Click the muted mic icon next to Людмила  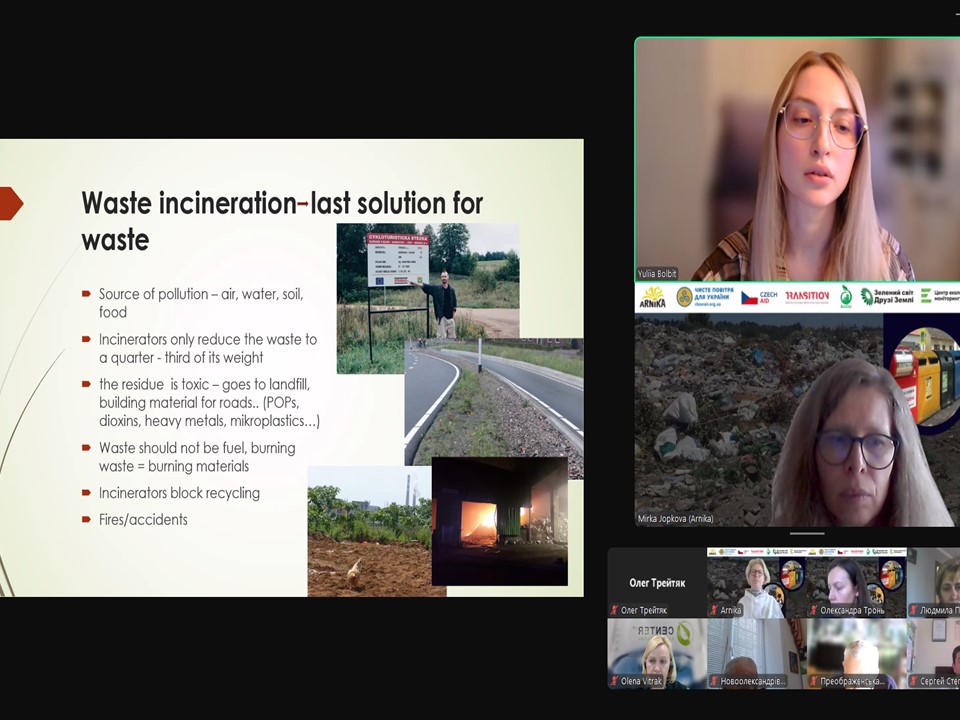(x=913, y=610)
